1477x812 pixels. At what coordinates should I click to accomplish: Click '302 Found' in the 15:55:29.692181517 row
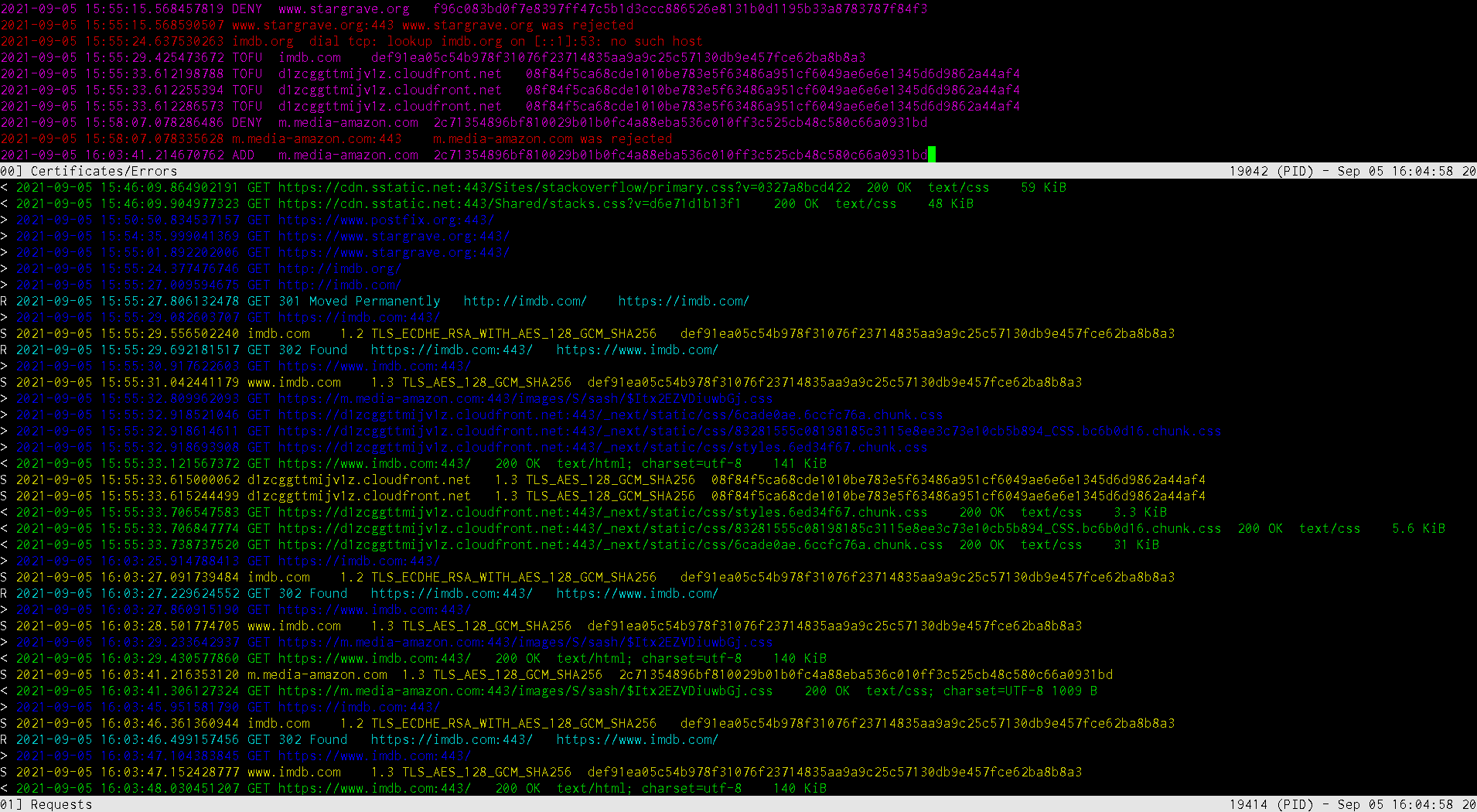pyautogui.click(x=312, y=350)
